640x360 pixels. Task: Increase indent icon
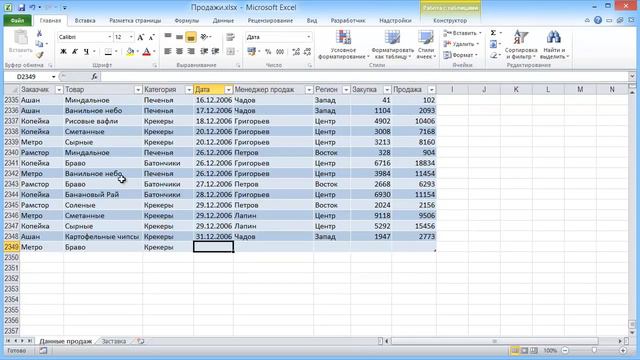[x=216, y=51]
